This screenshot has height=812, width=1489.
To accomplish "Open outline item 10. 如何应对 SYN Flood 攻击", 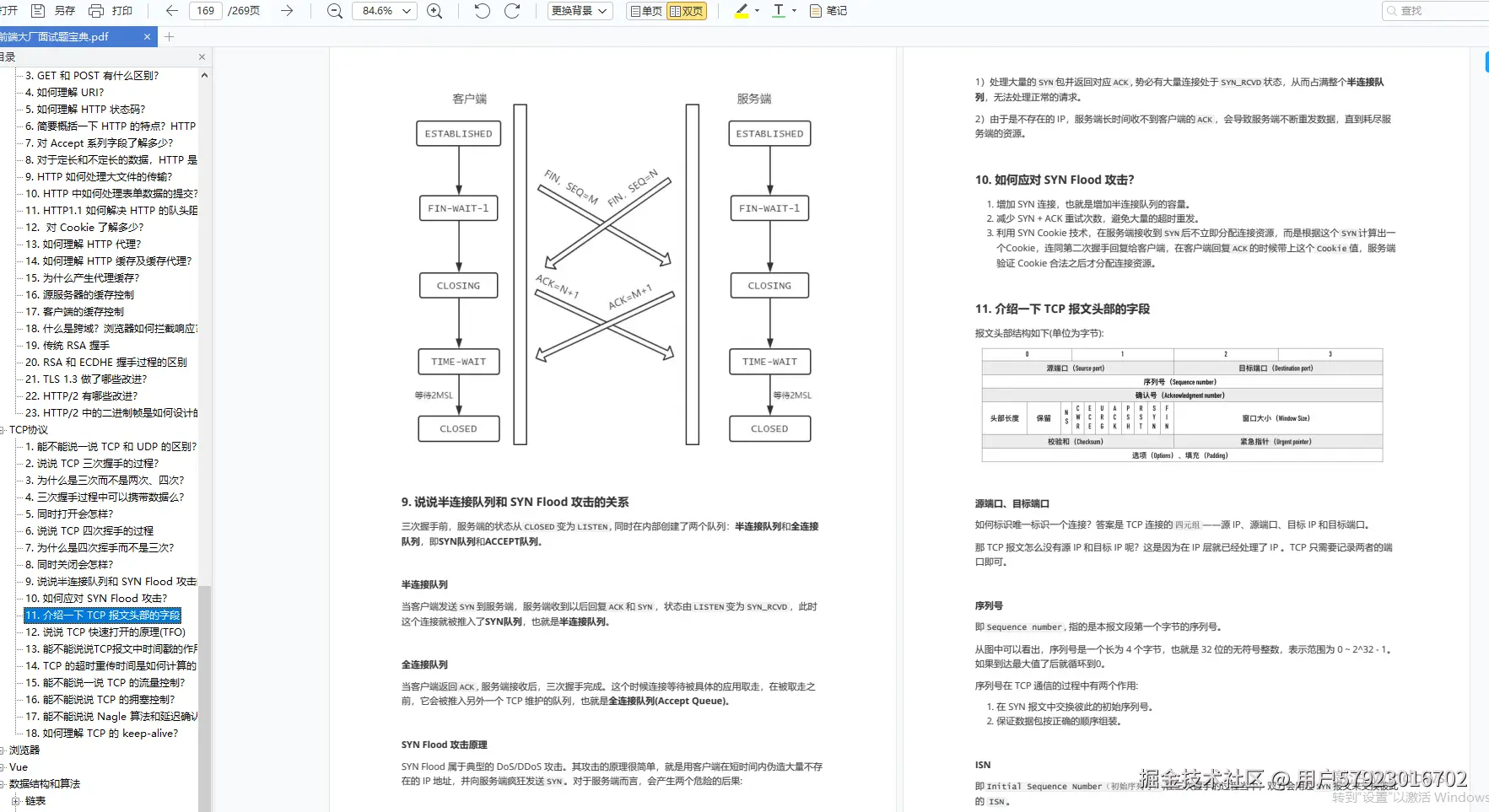I will click(96, 599).
